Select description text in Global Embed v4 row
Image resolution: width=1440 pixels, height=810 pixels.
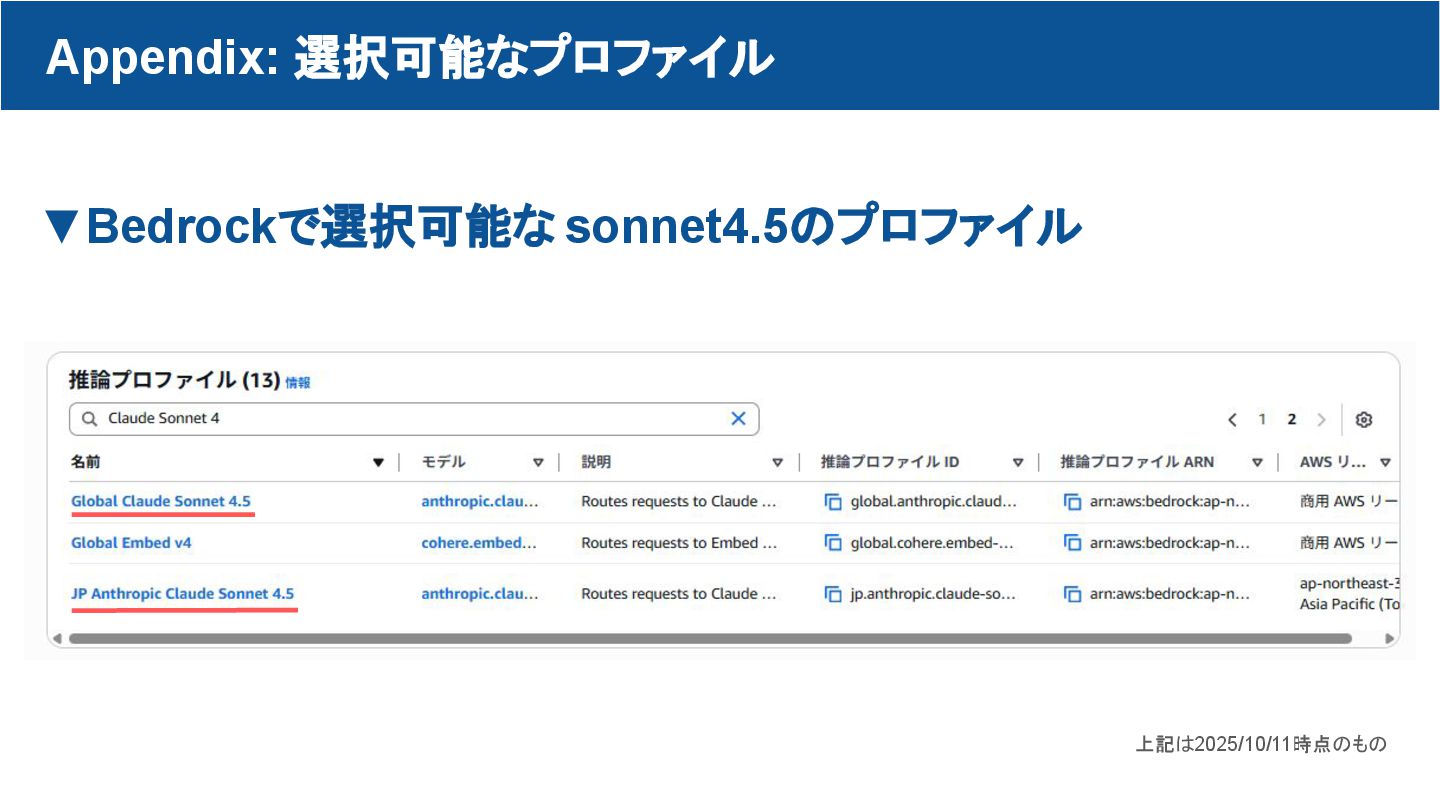pyautogui.click(x=679, y=543)
